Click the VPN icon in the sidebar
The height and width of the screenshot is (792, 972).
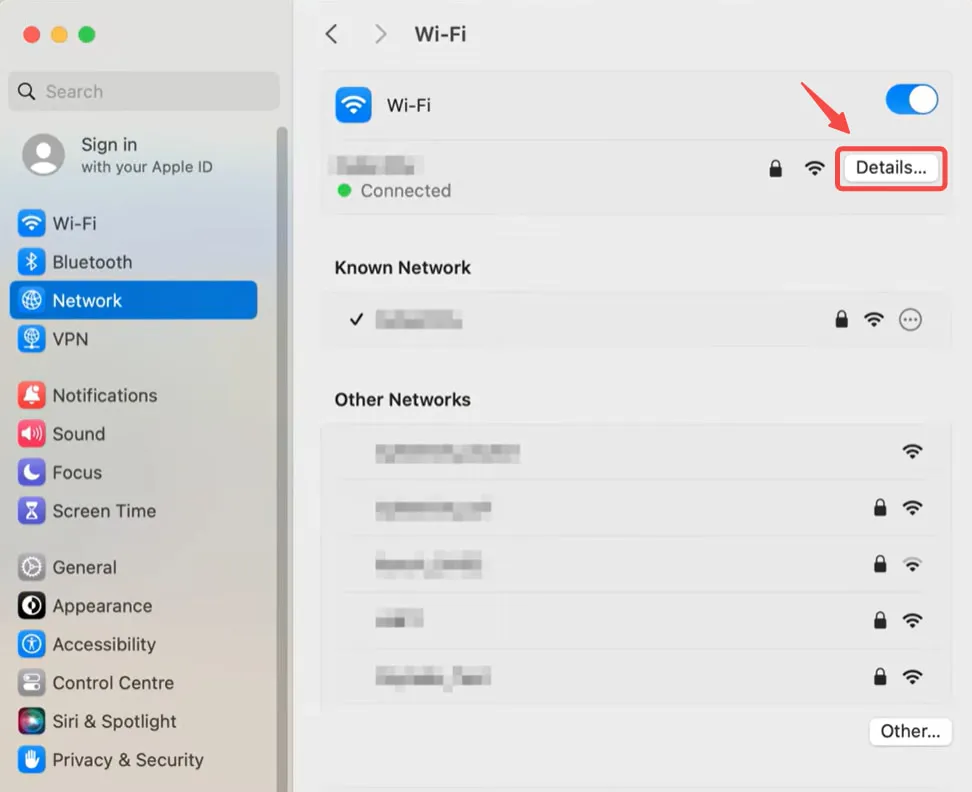31,339
